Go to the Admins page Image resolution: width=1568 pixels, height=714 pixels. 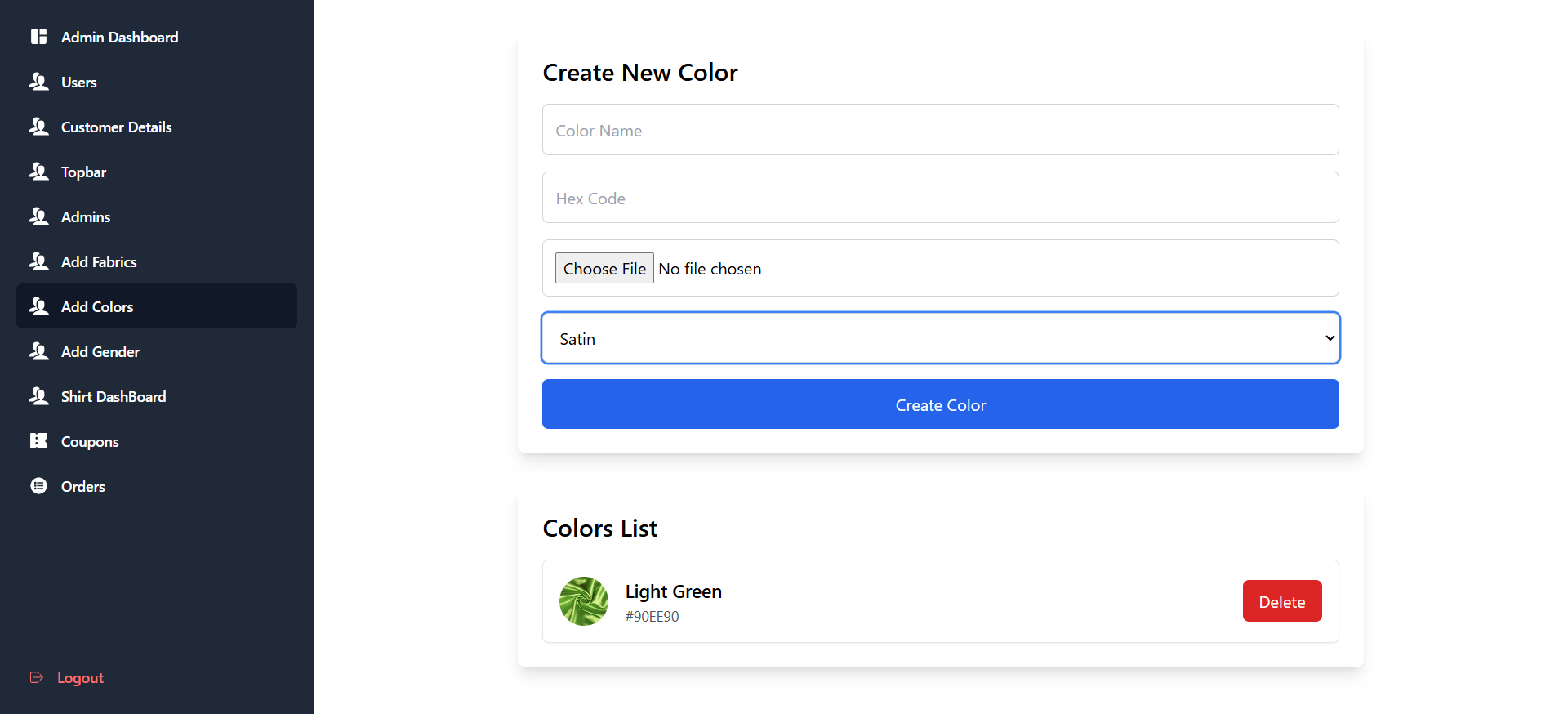pos(86,217)
